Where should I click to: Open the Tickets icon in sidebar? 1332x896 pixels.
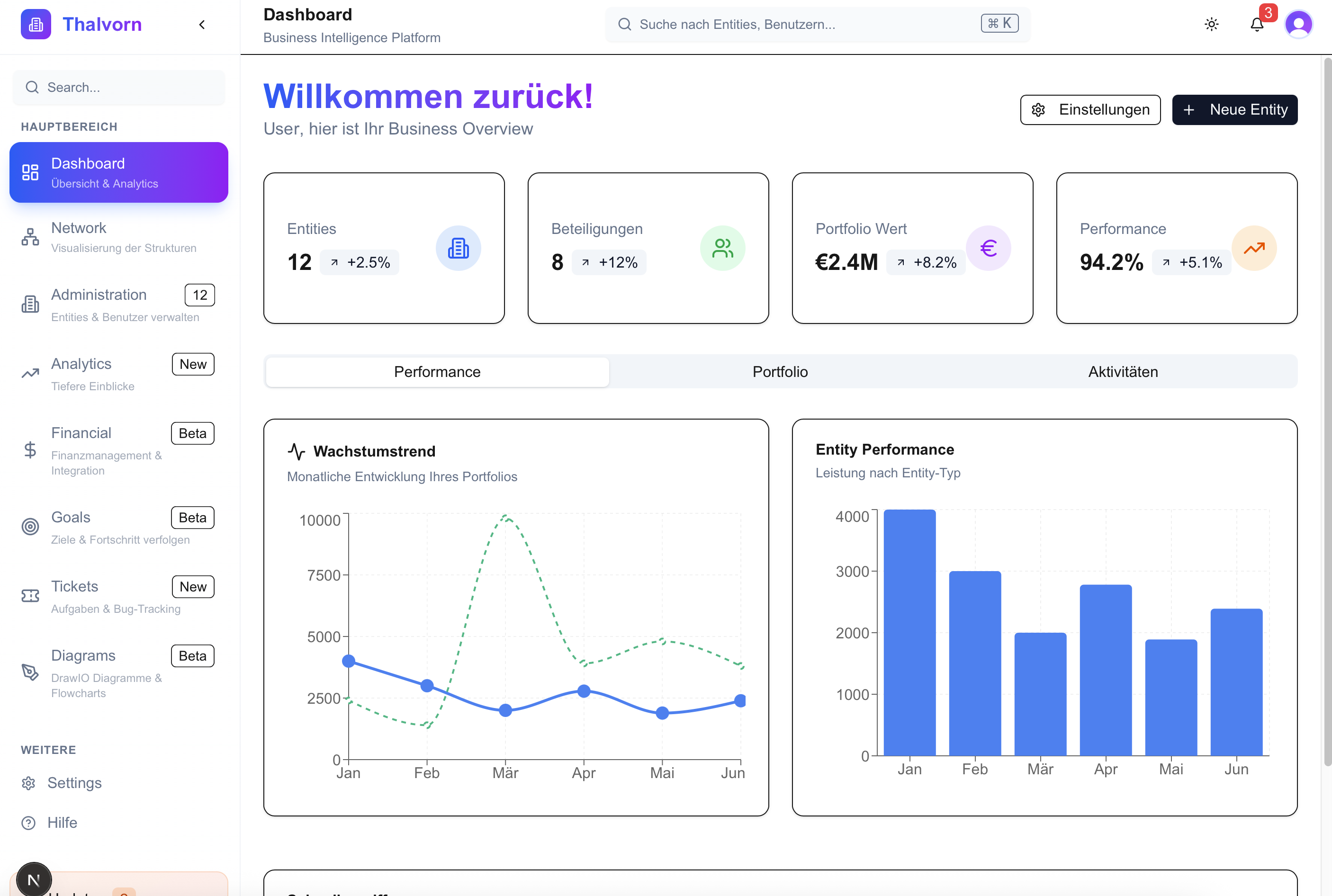[x=30, y=595]
